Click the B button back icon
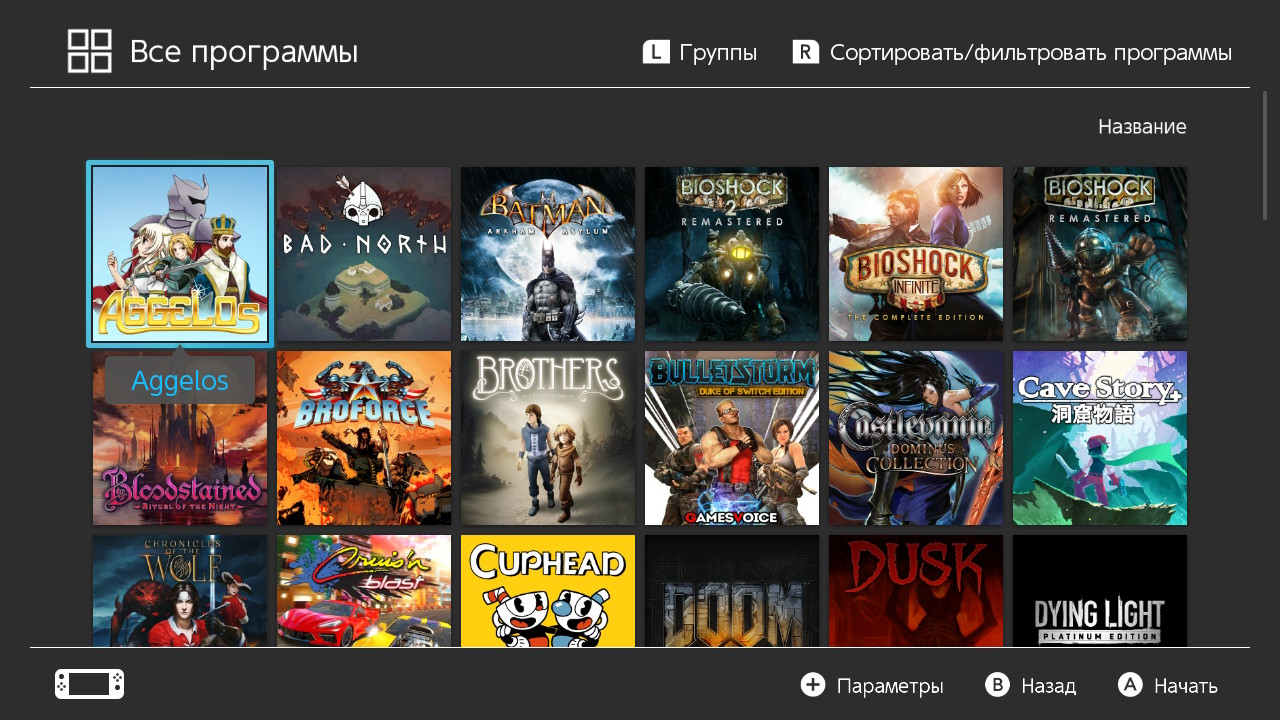This screenshot has width=1280, height=720. pyautogui.click(x=997, y=684)
